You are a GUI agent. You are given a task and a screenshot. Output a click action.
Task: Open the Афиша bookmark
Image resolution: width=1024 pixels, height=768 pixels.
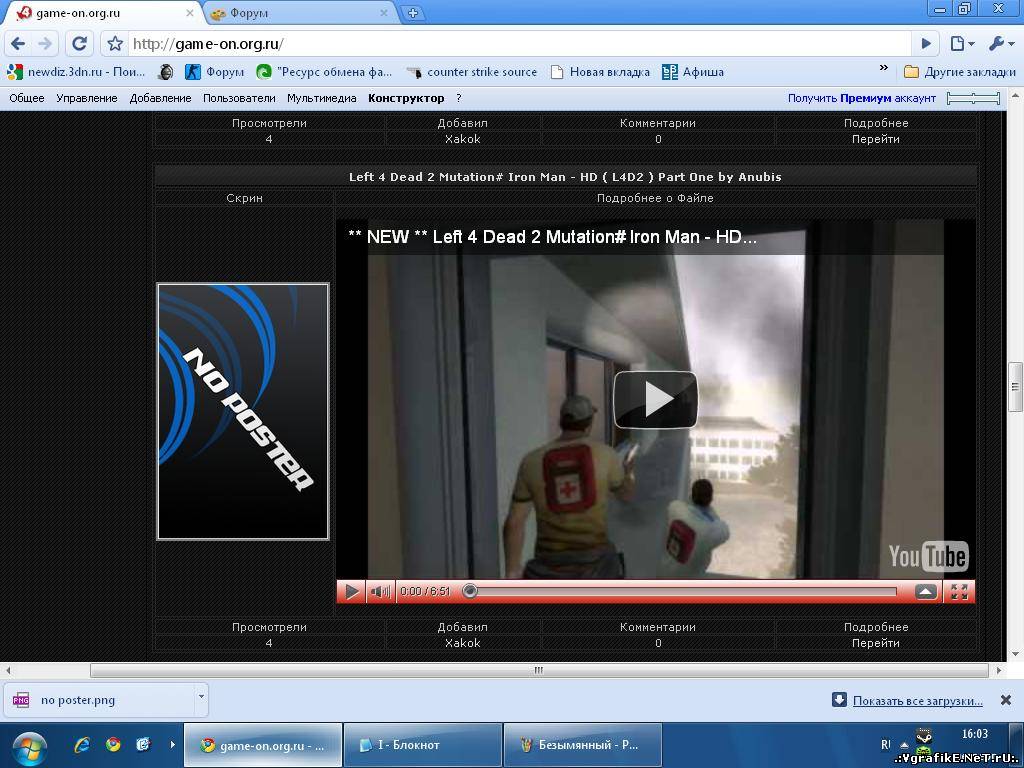693,72
